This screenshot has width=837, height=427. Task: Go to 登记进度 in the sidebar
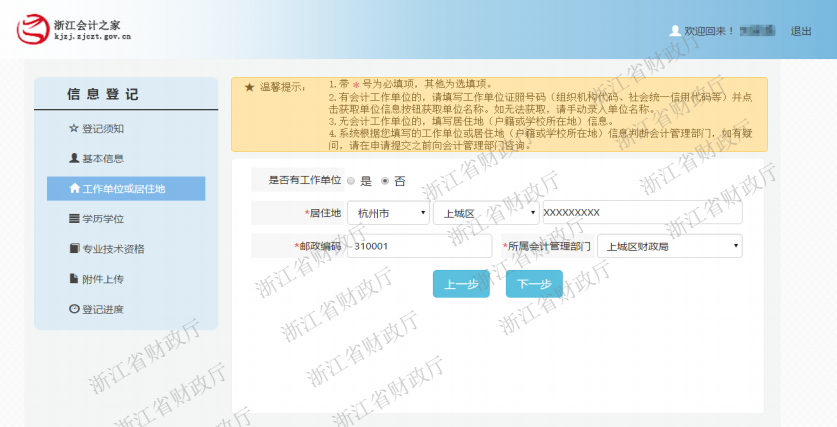point(103,309)
